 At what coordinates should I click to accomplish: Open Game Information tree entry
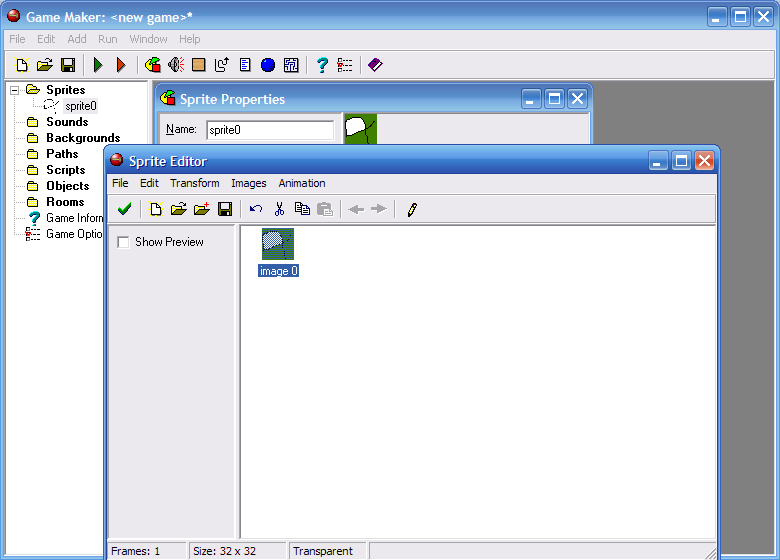click(74, 218)
